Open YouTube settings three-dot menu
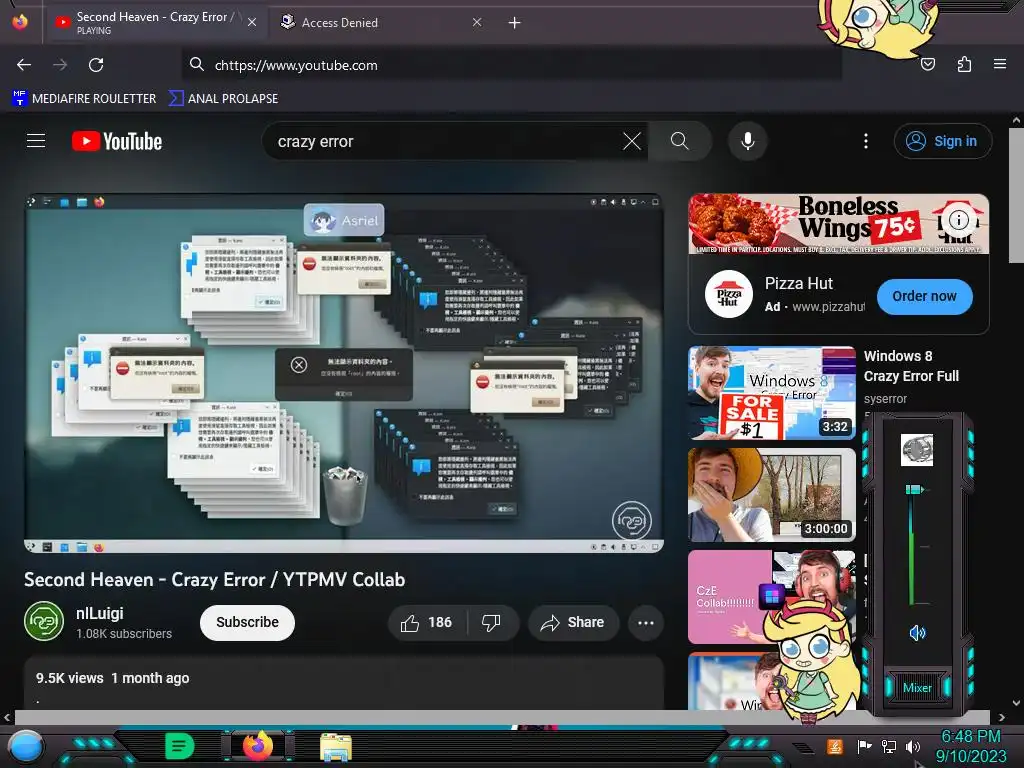1024x768 pixels. (x=866, y=141)
